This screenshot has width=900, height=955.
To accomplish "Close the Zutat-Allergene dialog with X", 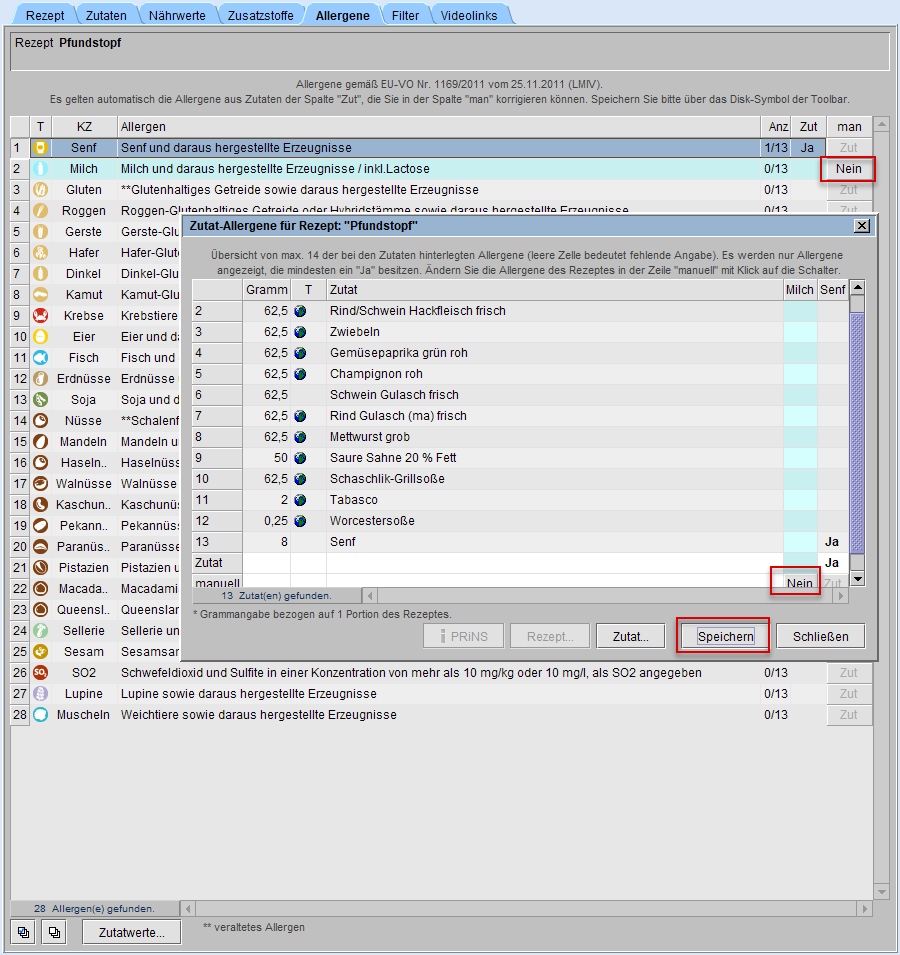I will (862, 226).
